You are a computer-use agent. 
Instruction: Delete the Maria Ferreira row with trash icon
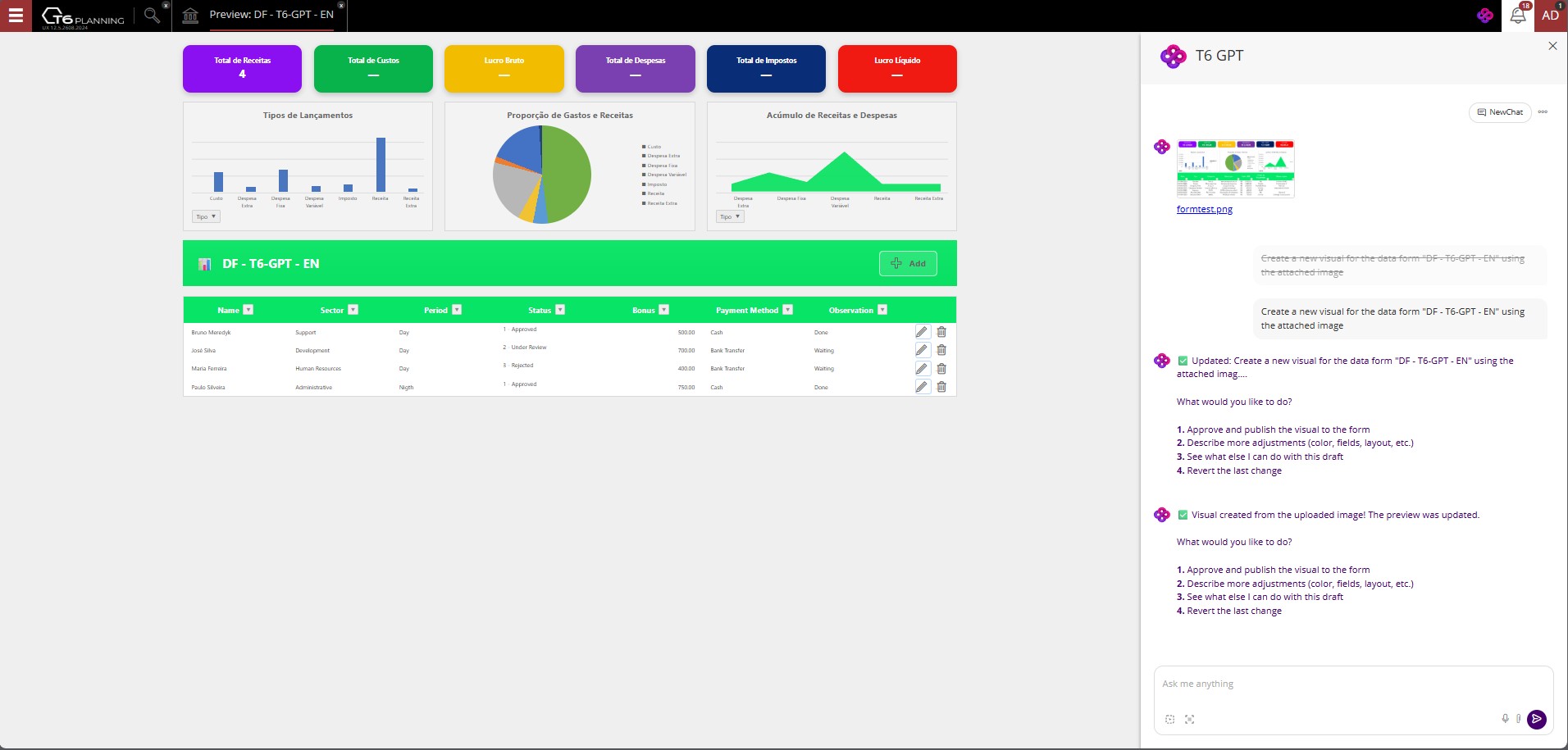pos(941,369)
